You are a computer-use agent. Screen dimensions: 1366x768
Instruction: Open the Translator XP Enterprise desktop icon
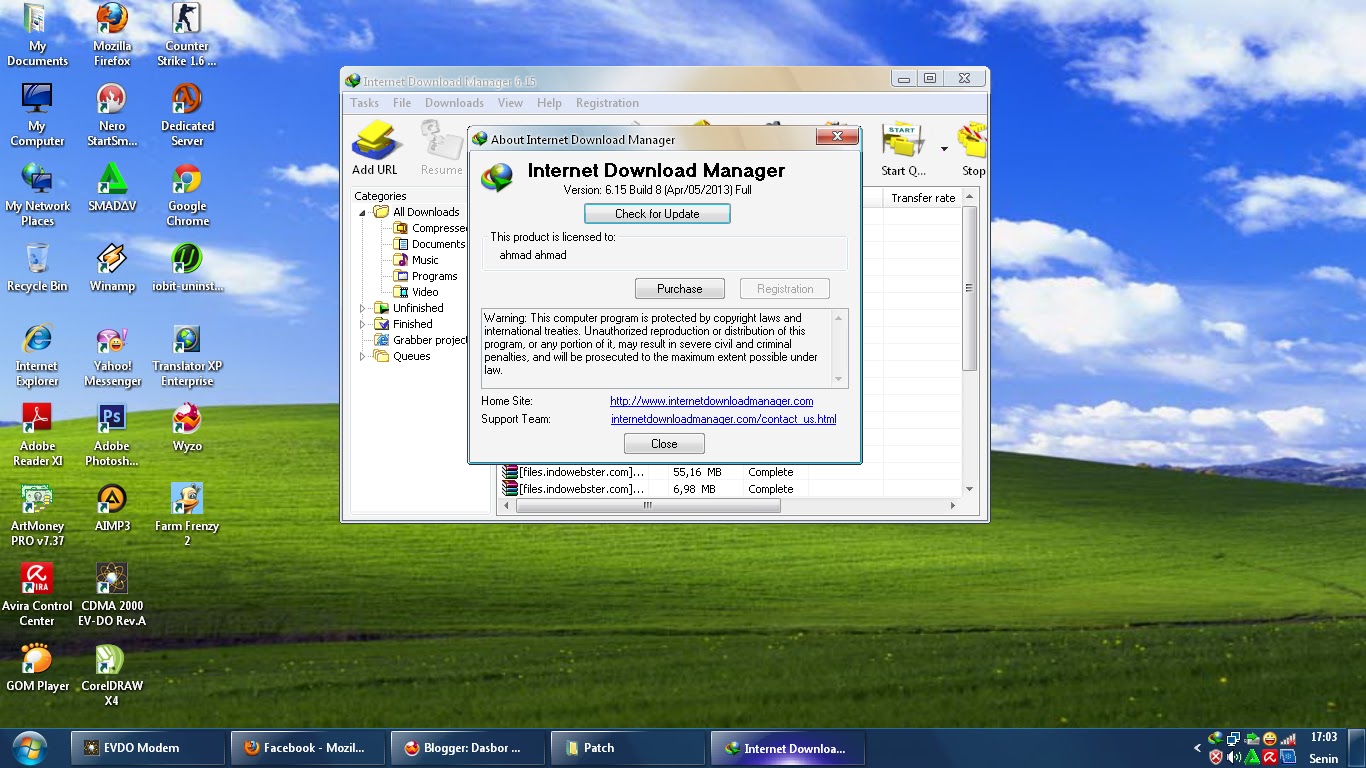[187, 355]
